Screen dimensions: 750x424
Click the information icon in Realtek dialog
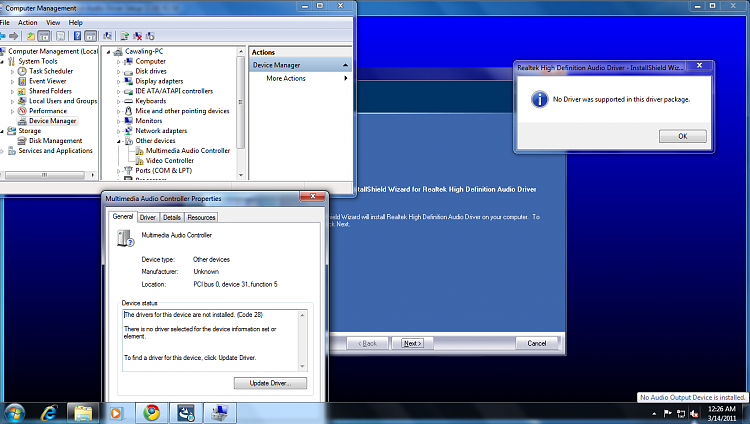point(540,99)
